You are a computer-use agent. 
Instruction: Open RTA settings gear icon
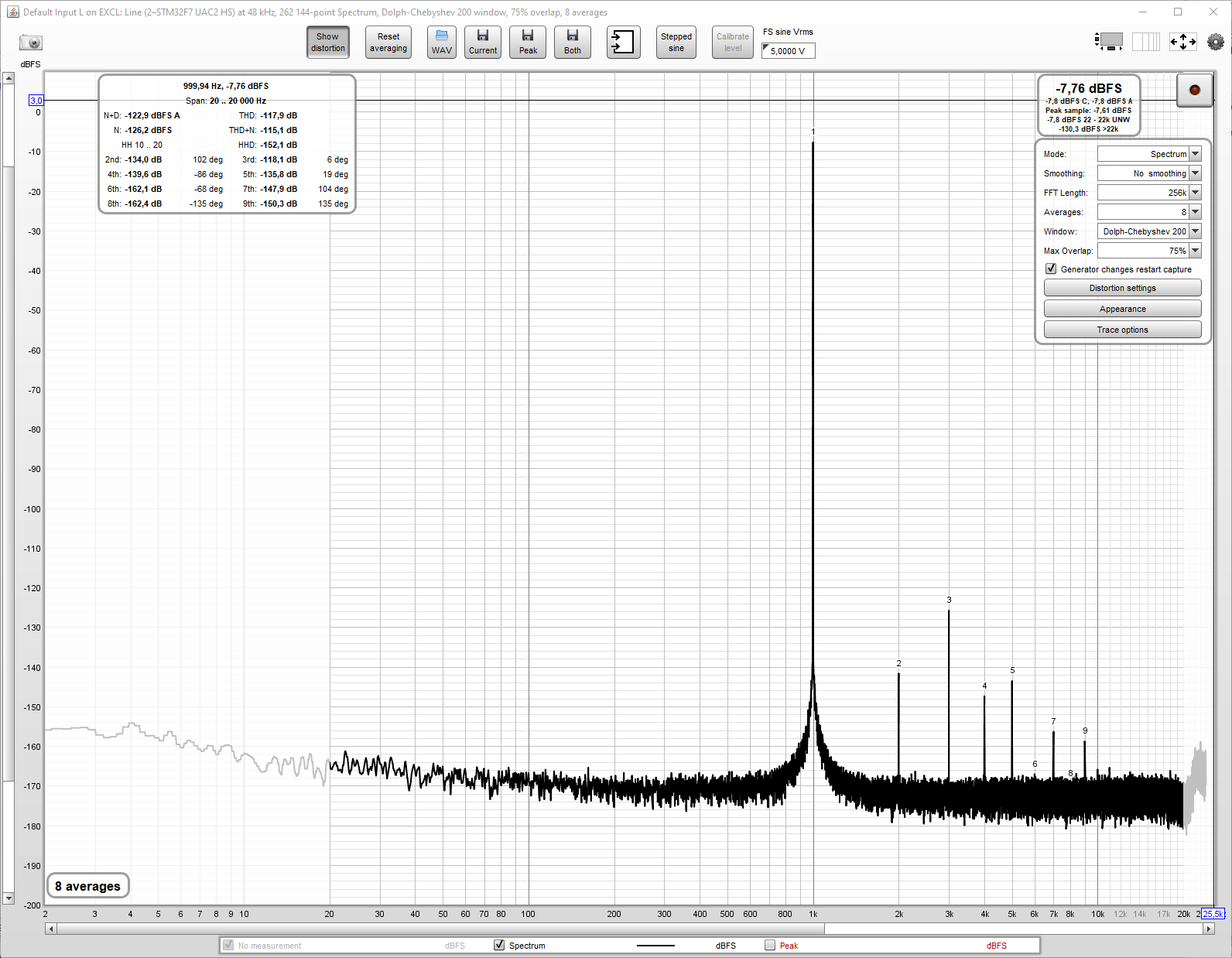coord(1216,42)
